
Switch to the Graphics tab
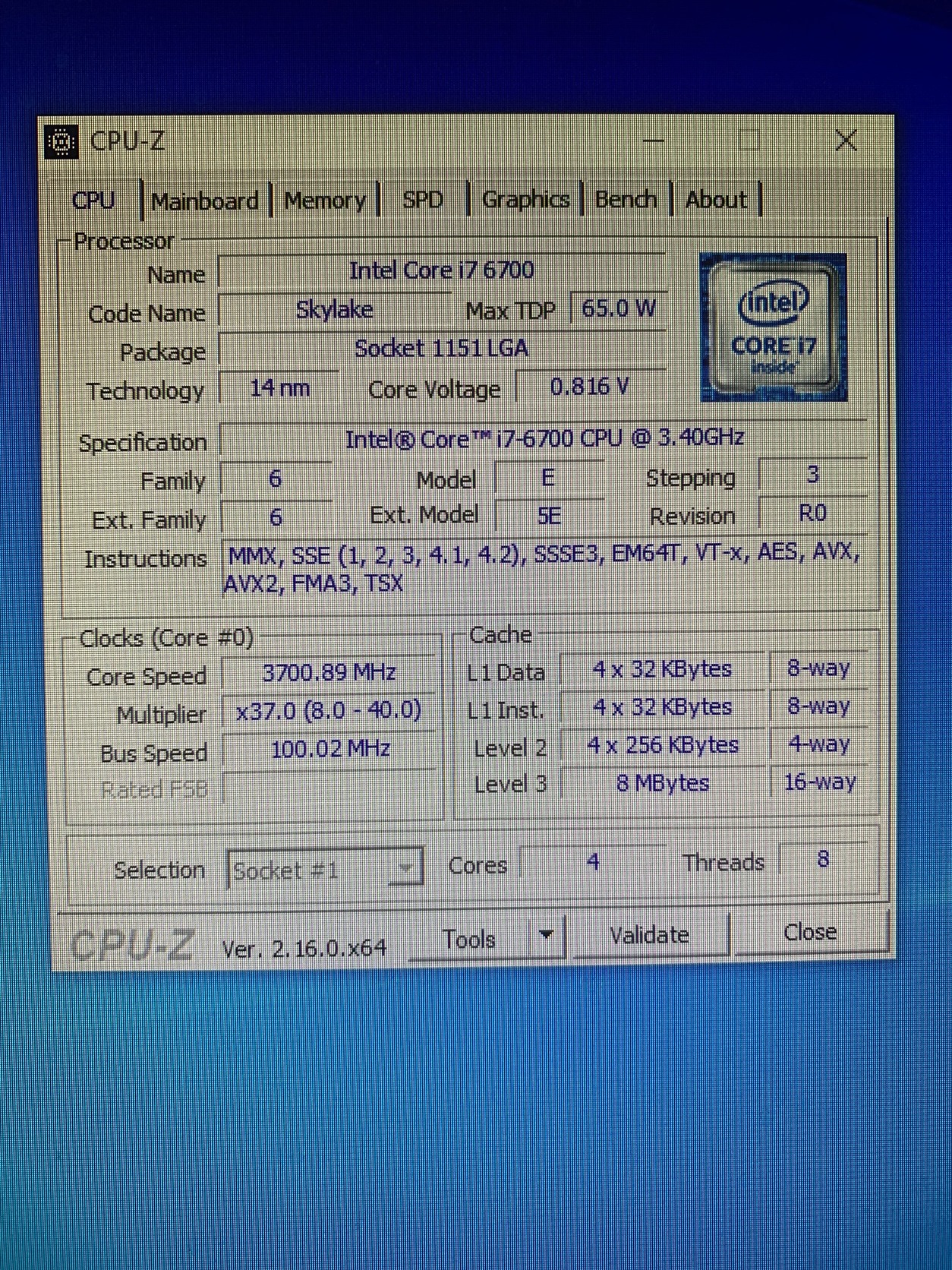(525, 199)
